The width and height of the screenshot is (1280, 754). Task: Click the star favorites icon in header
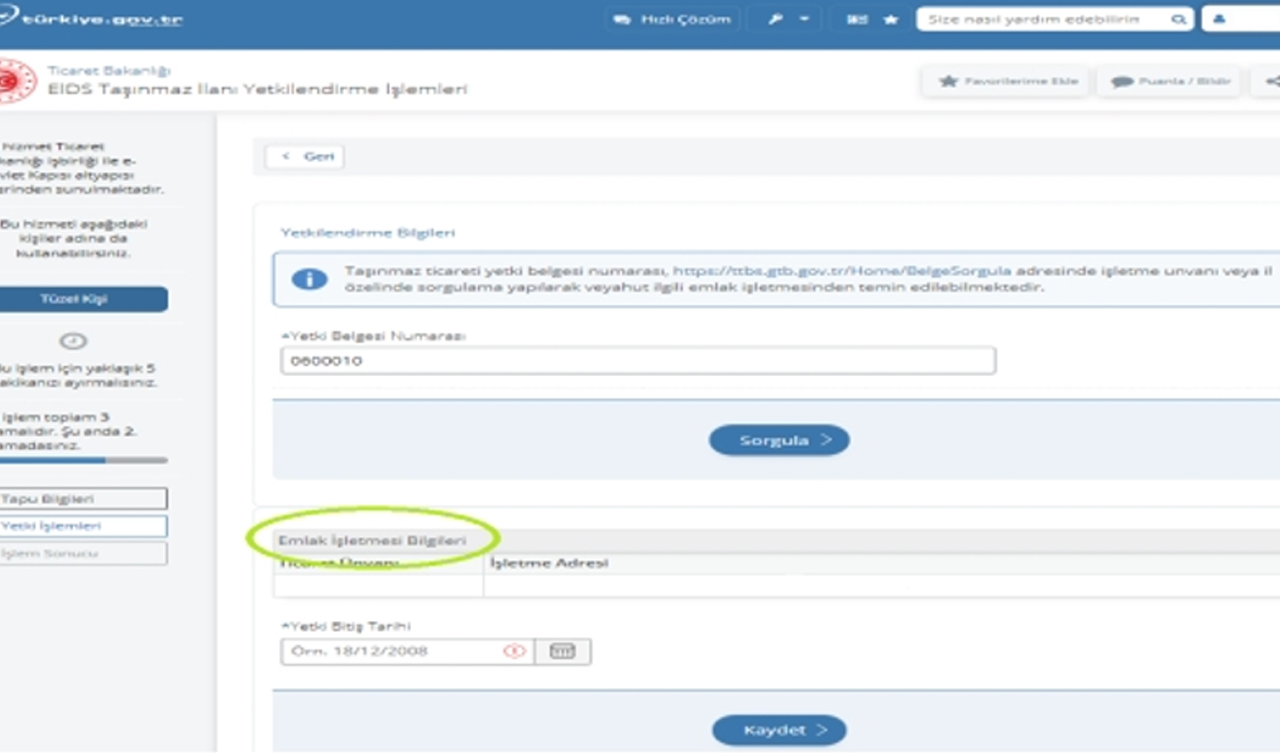(890, 20)
